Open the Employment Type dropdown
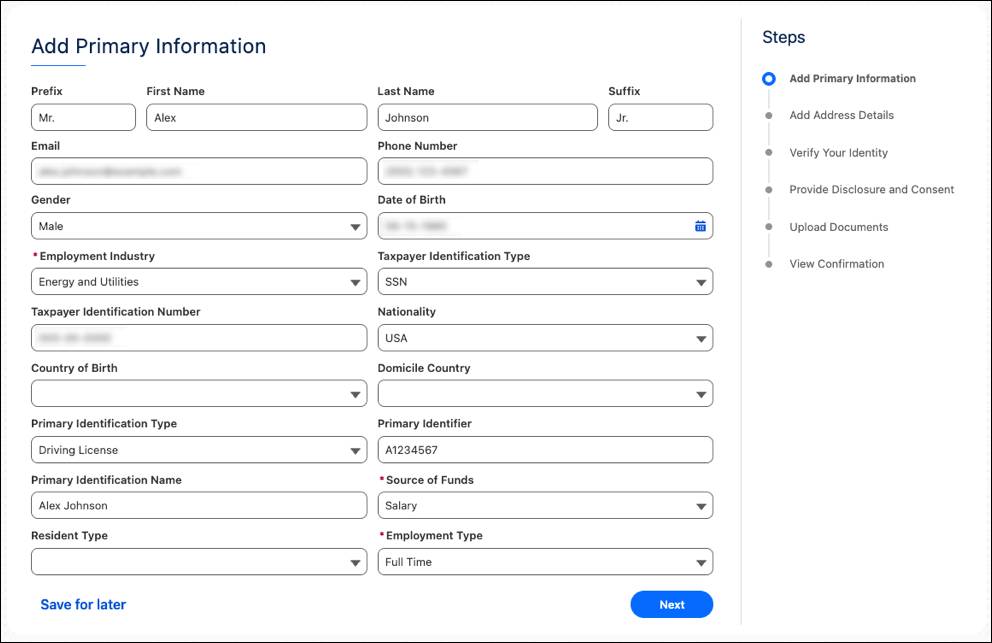992x643 pixels. [700, 561]
